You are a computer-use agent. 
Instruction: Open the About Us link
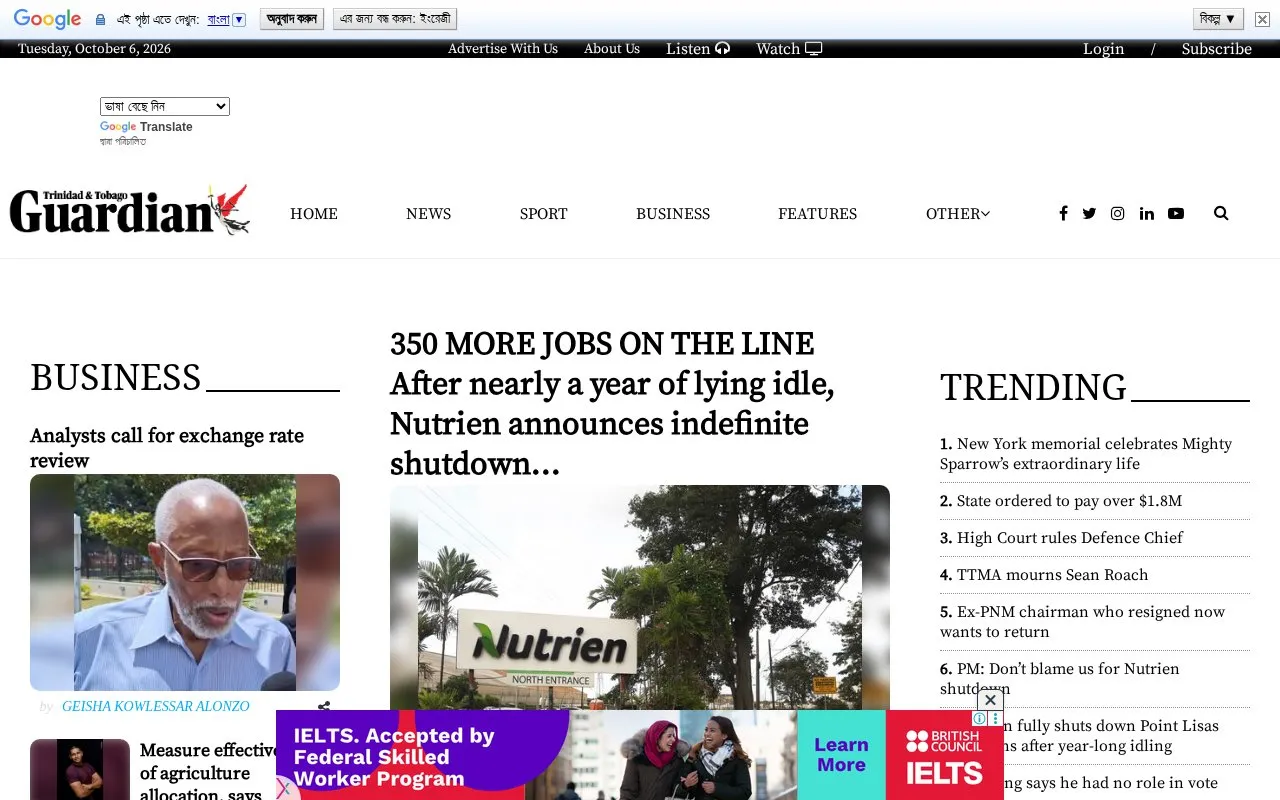click(612, 49)
